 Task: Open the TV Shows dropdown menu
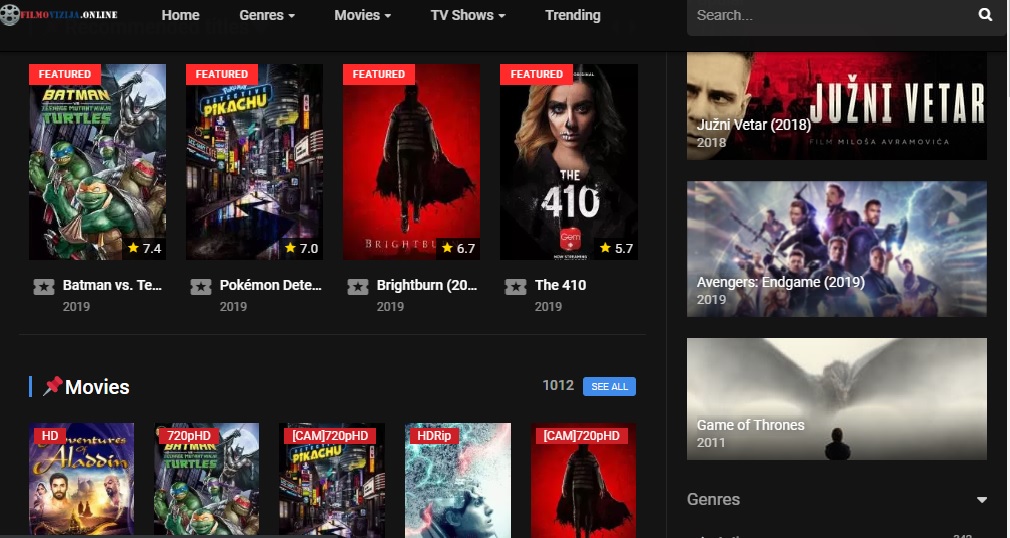[468, 15]
